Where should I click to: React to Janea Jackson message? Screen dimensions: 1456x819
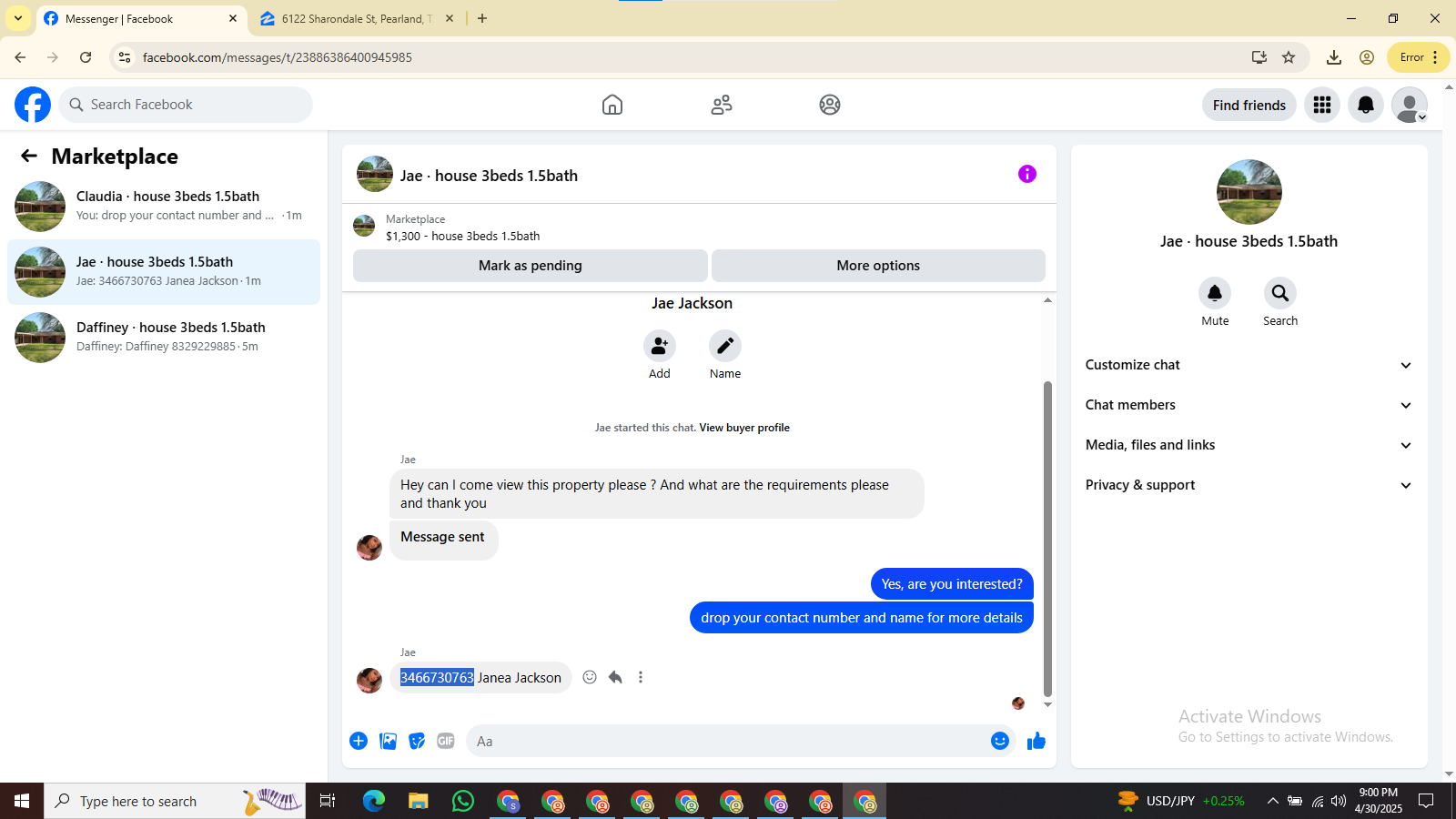click(590, 677)
